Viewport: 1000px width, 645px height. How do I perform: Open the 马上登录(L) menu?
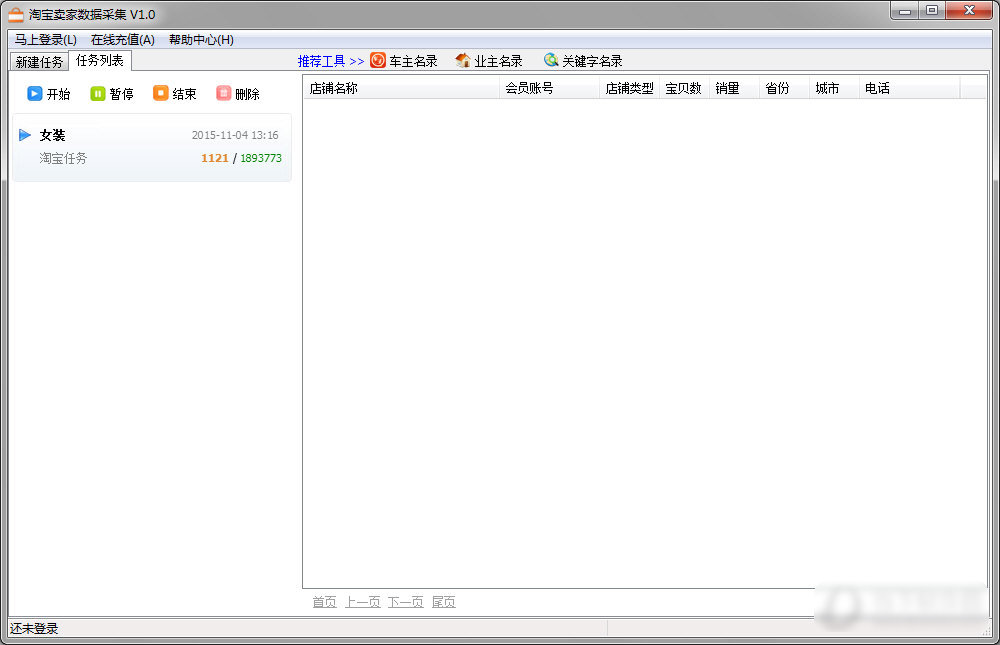click(x=45, y=40)
